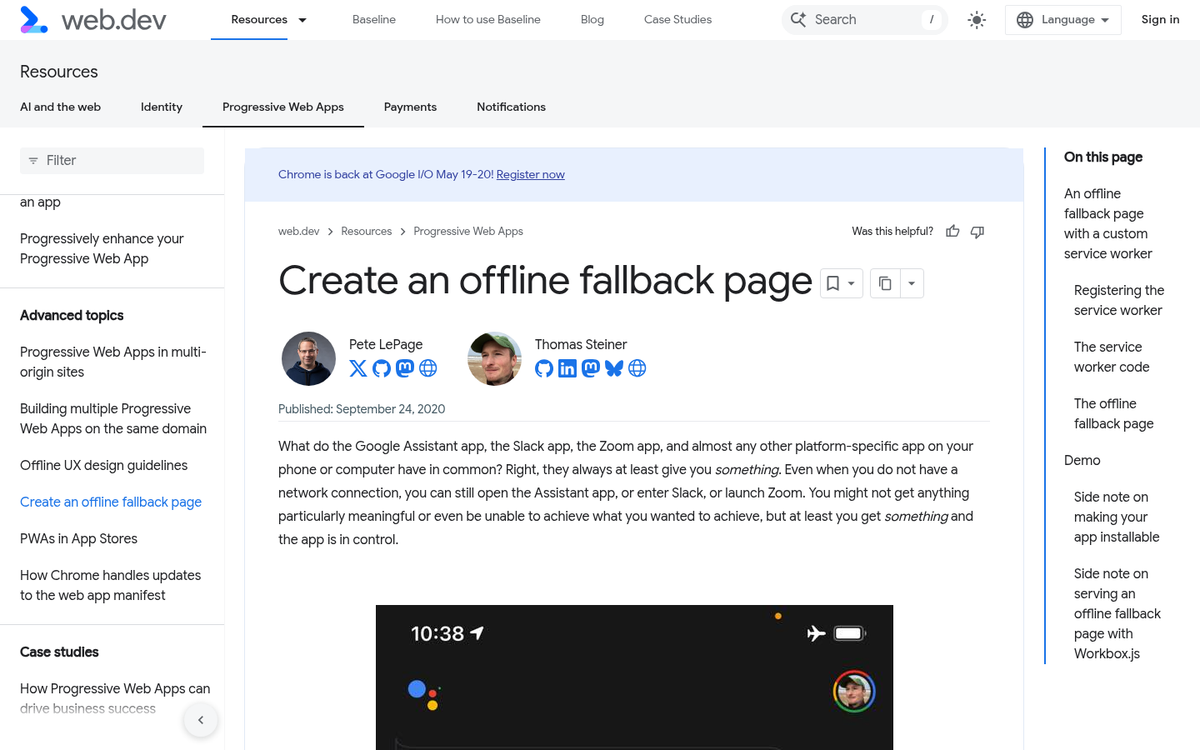Click Thomas Steiner's Bluesky butterfly icon
This screenshot has width=1200, height=750.
[614, 368]
